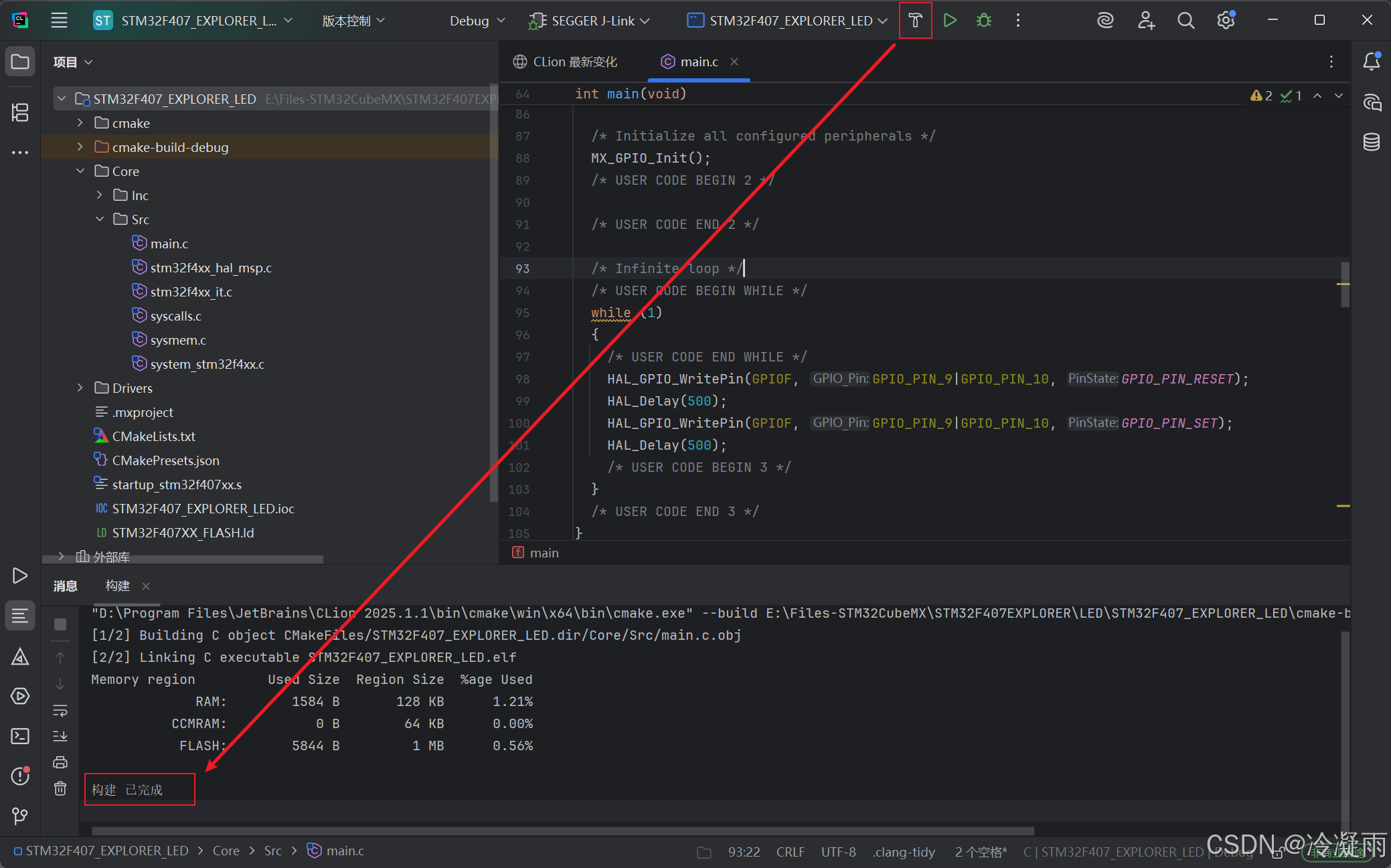Open the 版本控制 dropdown
1391x868 pixels.
coord(353,21)
